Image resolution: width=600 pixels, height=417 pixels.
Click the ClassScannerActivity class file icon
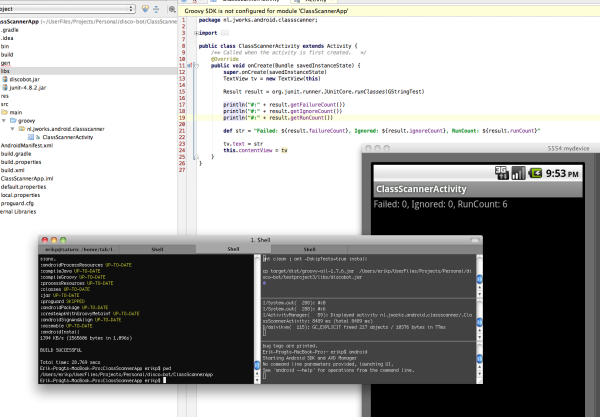pos(31,137)
